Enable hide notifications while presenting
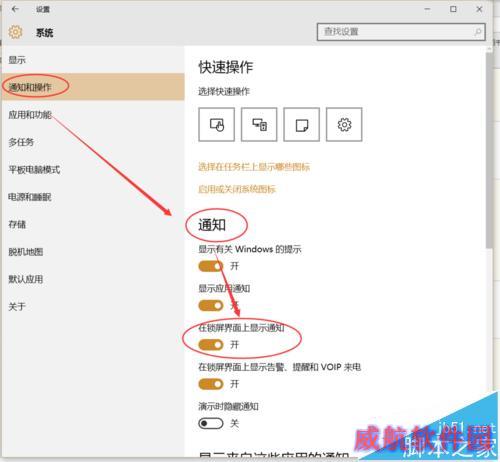 [211, 424]
